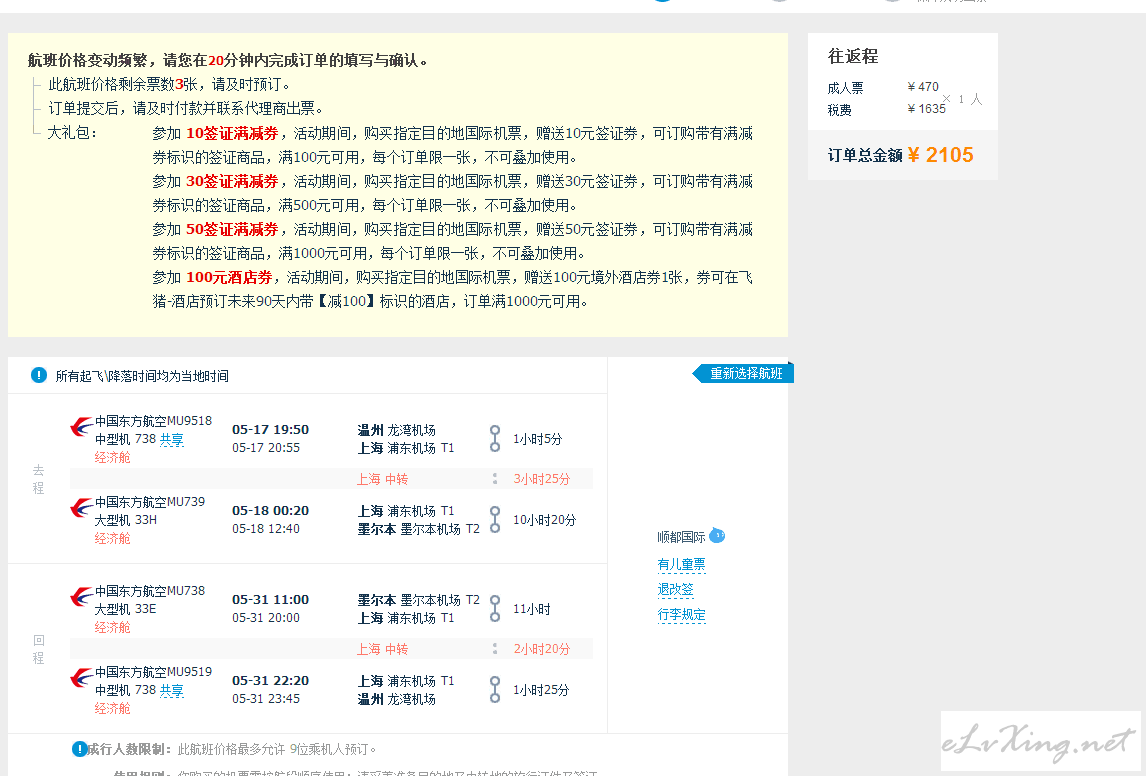Click the 30签证满减券 red text
The height and width of the screenshot is (776, 1146).
click(x=232, y=182)
